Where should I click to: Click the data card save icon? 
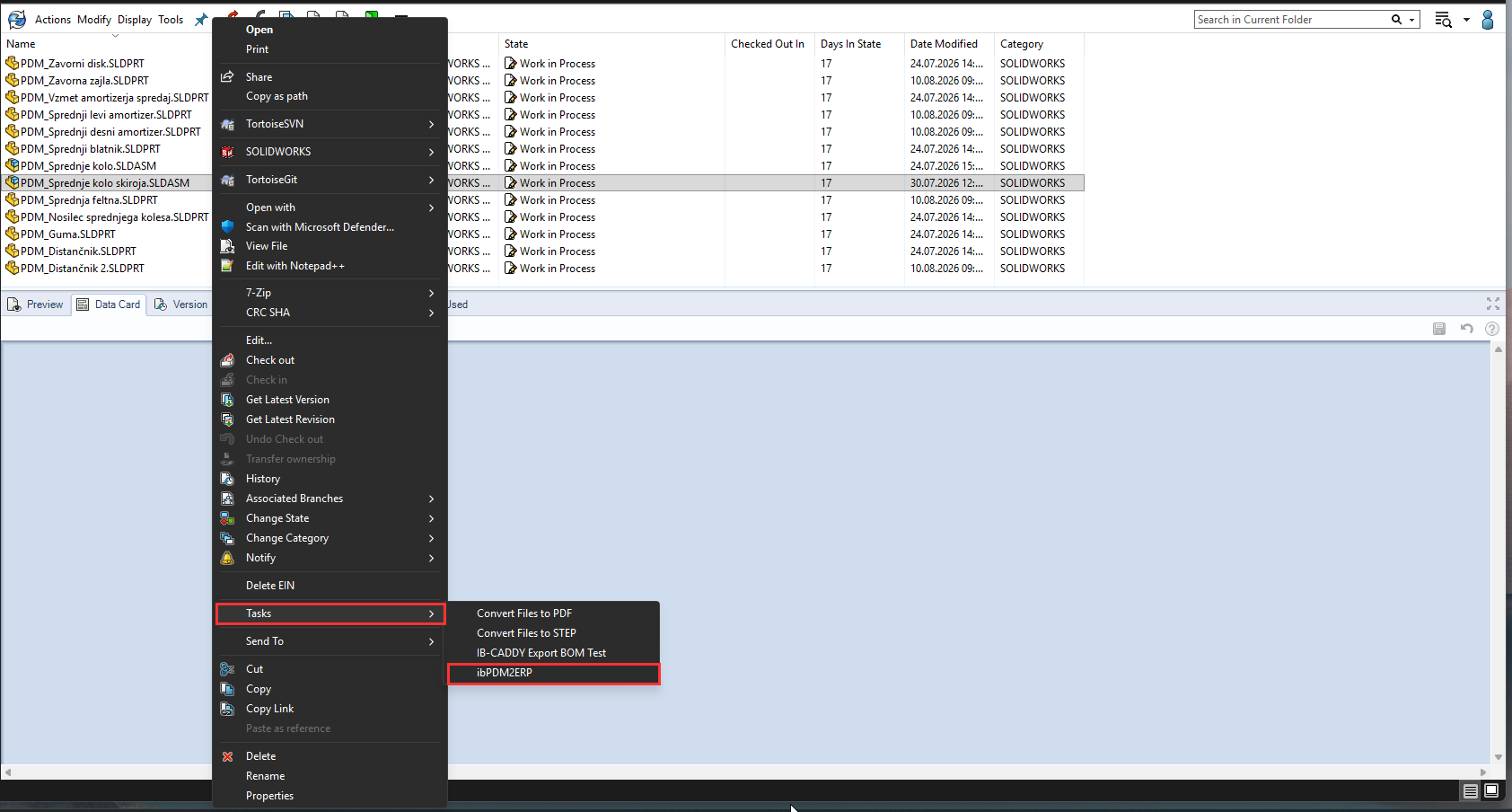tap(1439, 329)
